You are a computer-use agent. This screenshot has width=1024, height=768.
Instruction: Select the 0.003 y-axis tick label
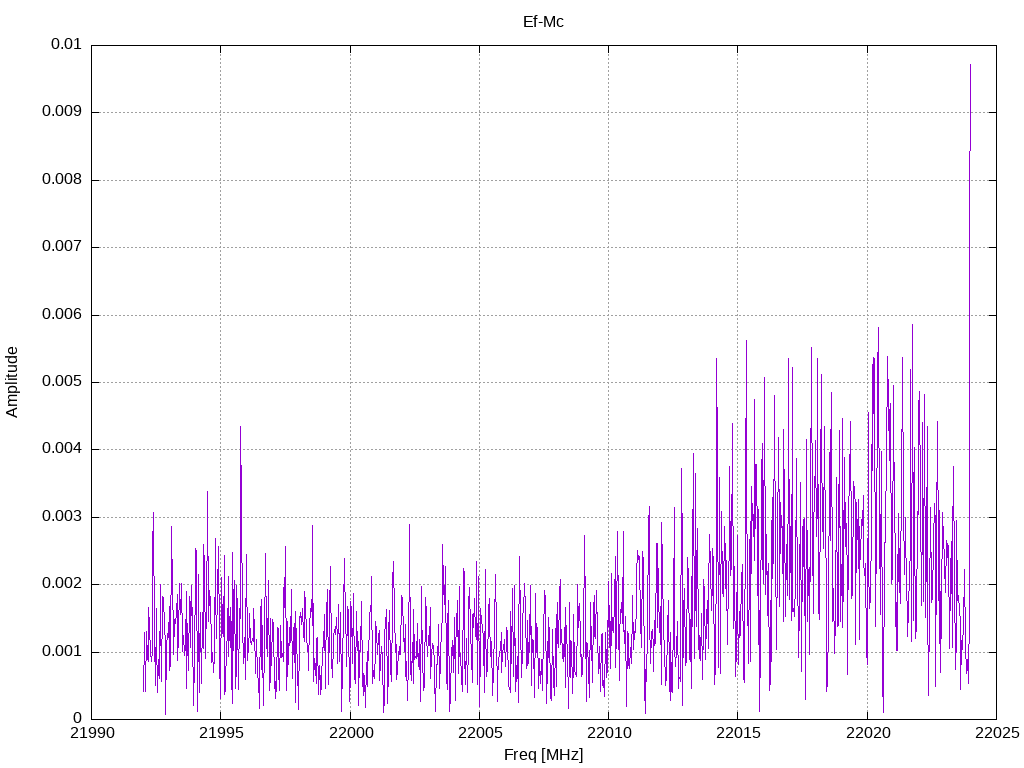click(61, 517)
